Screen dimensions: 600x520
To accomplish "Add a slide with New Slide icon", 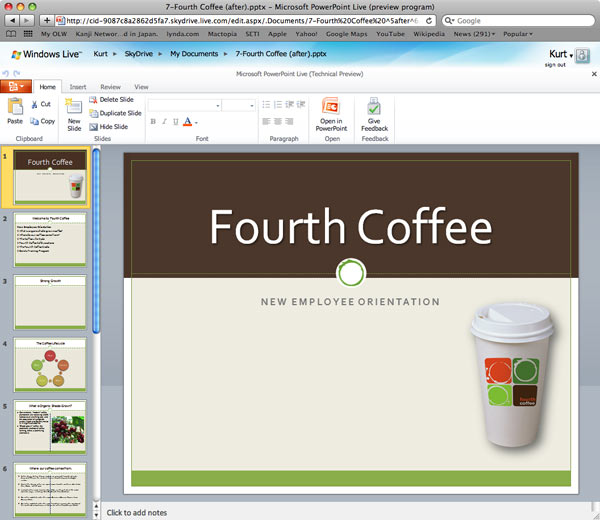I will pos(74,108).
